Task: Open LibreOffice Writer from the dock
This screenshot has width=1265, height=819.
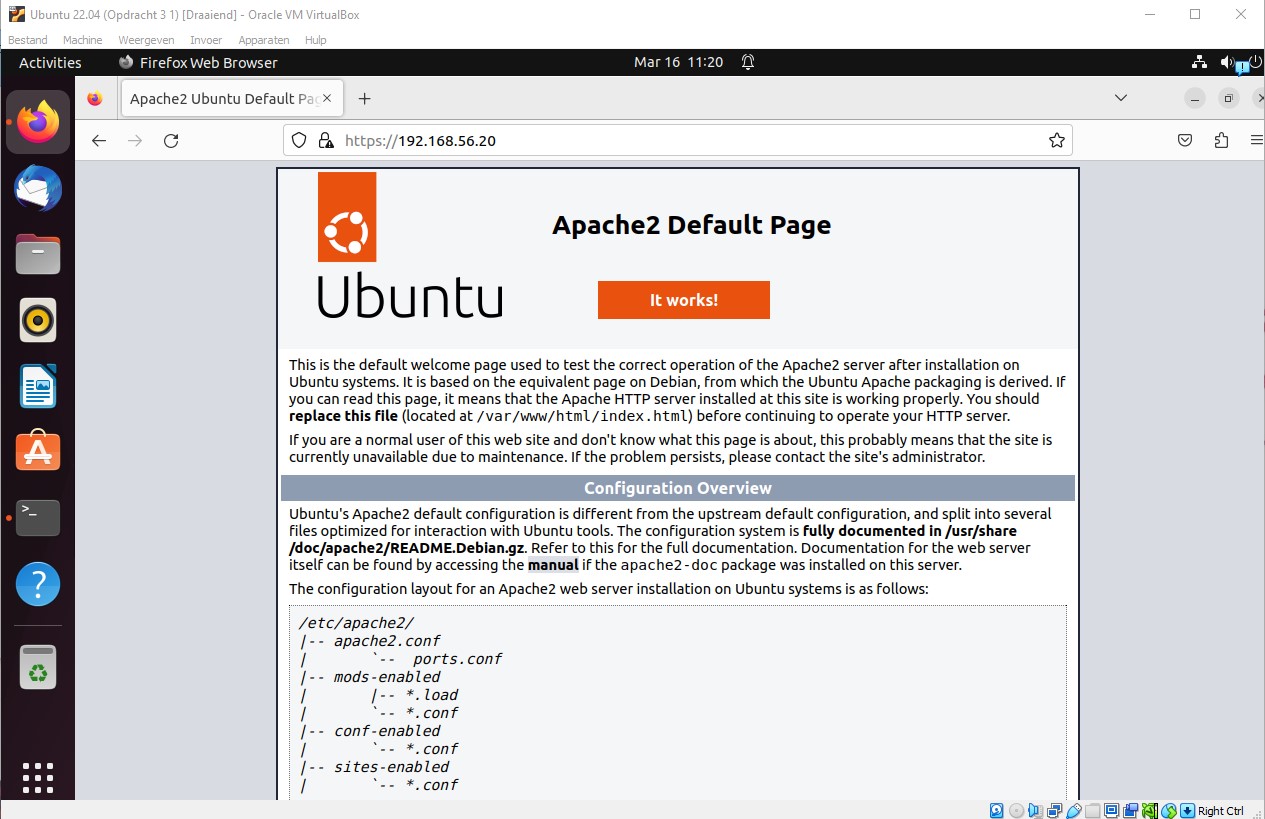Action: click(x=38, y=387)
